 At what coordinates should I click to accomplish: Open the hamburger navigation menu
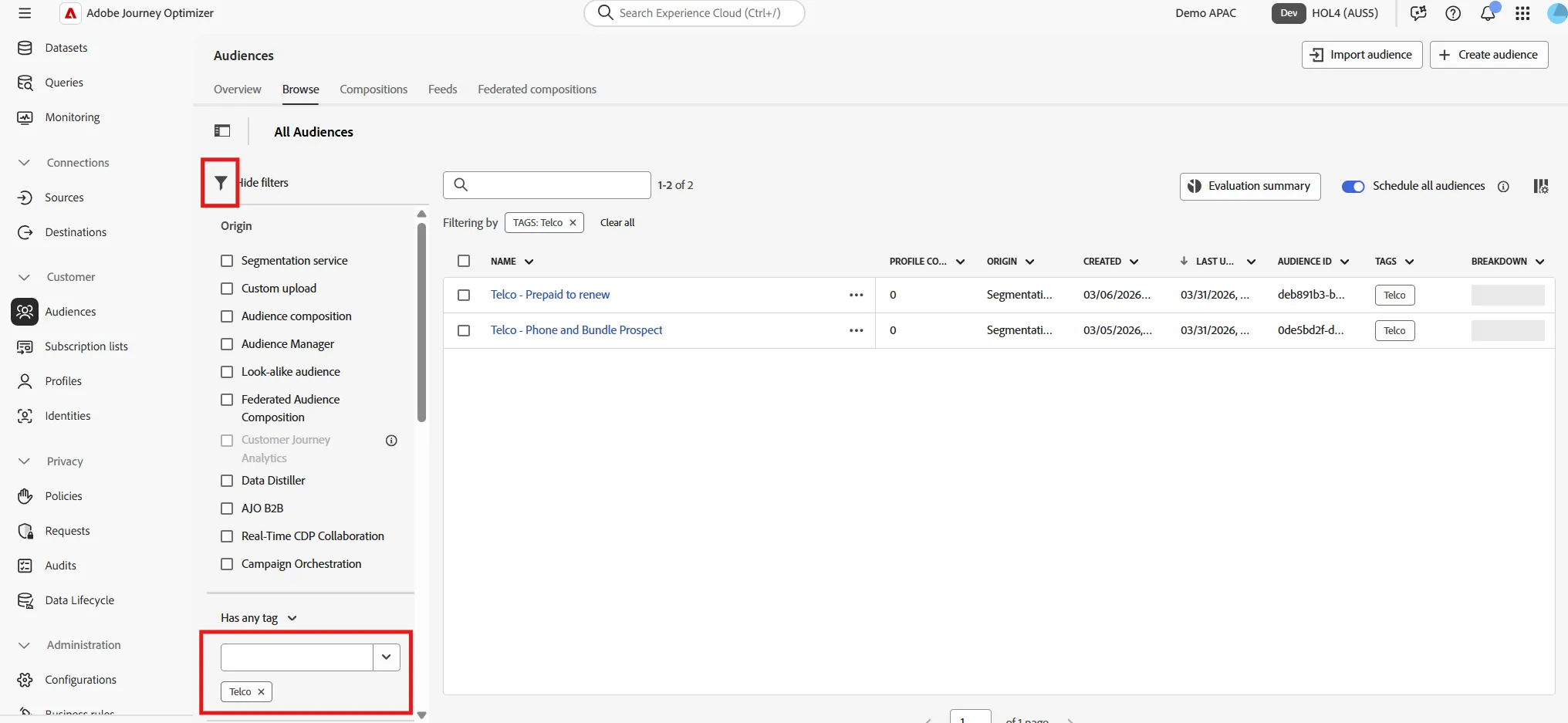click(25, 13)
